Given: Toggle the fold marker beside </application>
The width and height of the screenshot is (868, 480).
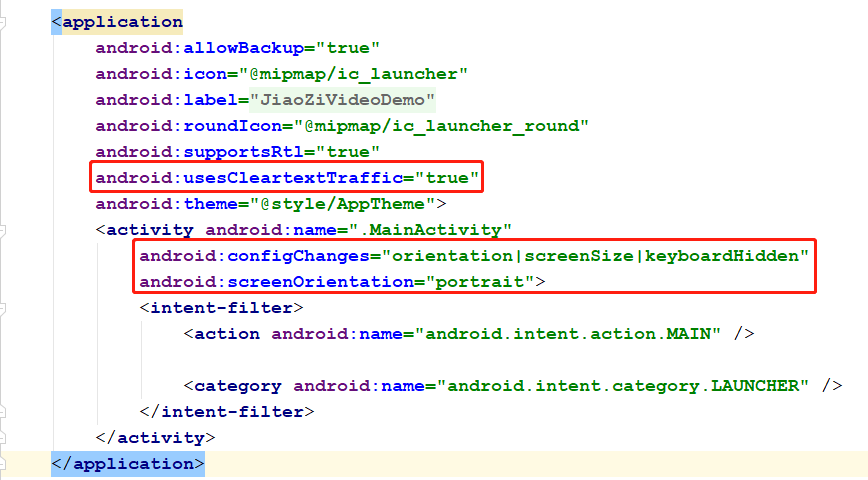Looking at the screenshot, I should (x=2, y=461).
